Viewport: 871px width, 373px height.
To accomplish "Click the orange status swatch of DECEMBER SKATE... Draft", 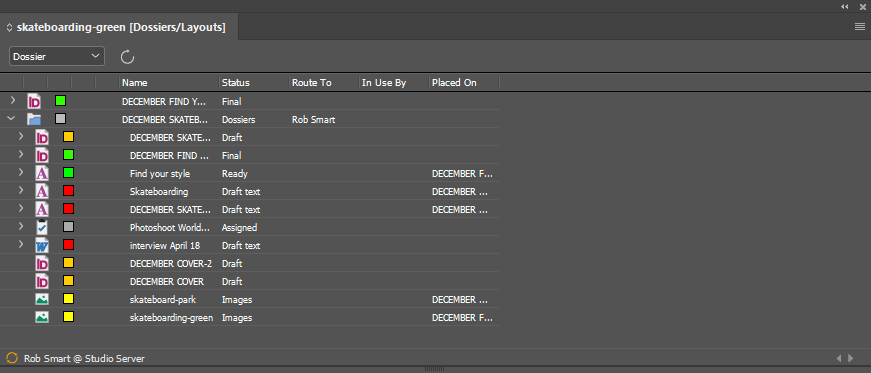I will click(68, 137).
